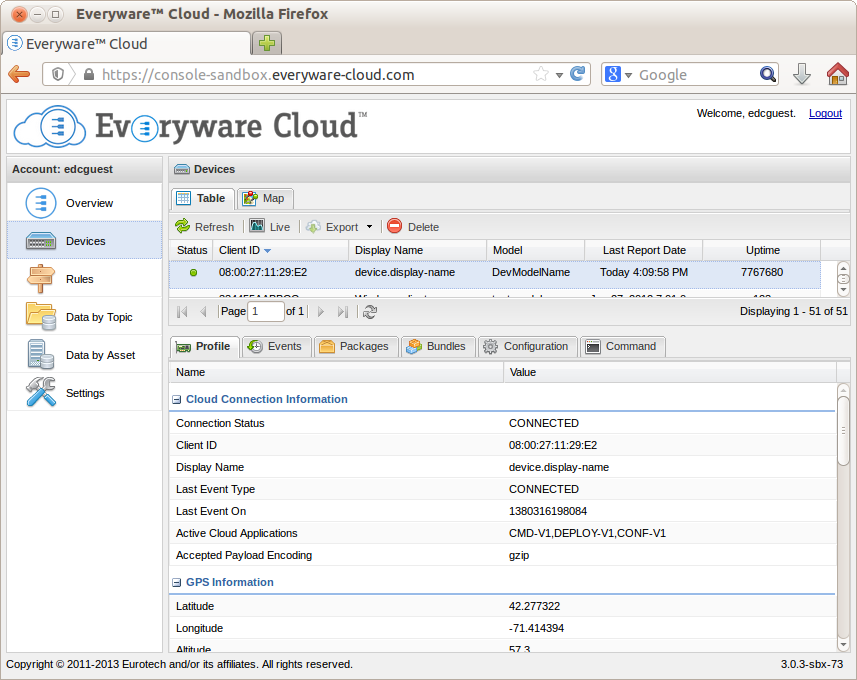Open the Overview section in sidebar
Viewport: 857px width, 680px height.
pyautogui.click(x=85, y=203)
